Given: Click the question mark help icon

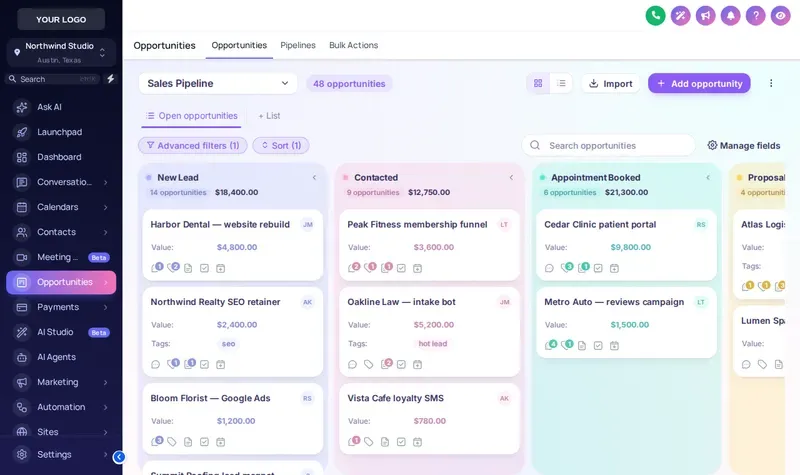Looking at the screenshot, I should point(756,16).
